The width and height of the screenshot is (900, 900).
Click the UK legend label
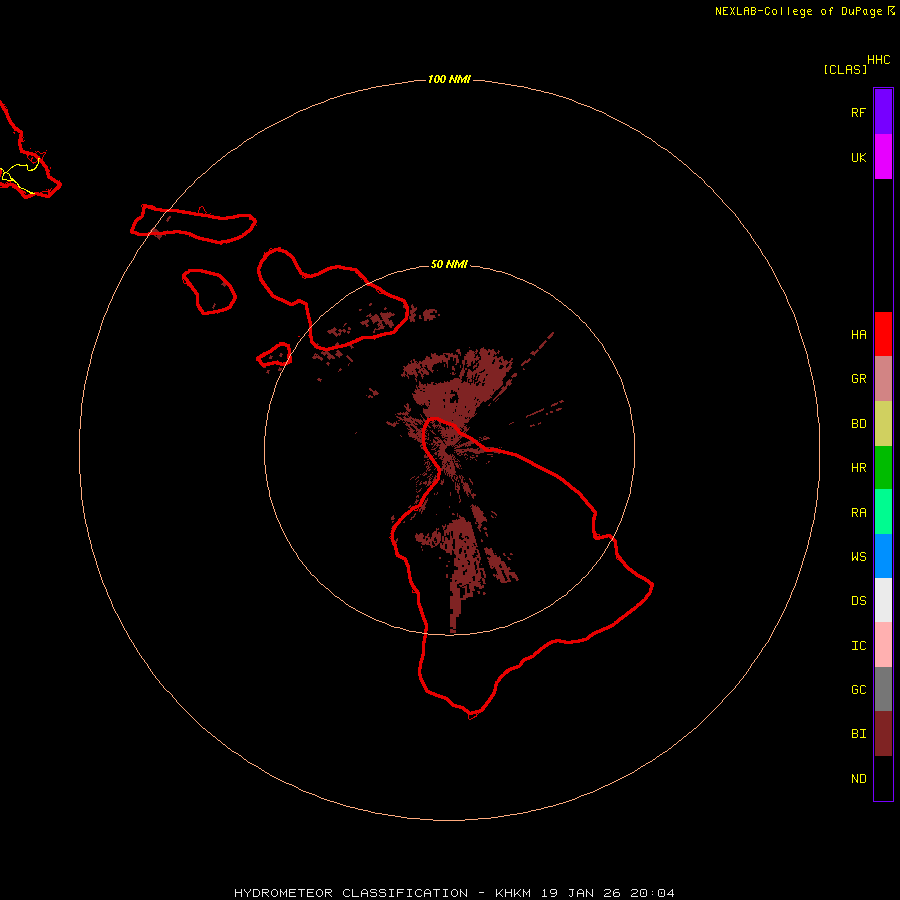pyautogui.click(x=858, y=157)
